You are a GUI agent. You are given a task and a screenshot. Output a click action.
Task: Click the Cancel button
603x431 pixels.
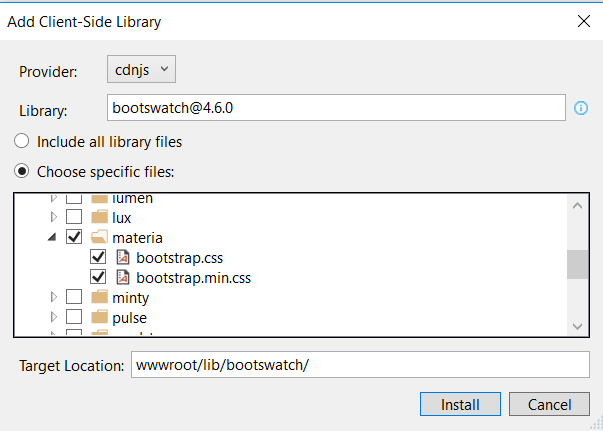coord(549,404)
